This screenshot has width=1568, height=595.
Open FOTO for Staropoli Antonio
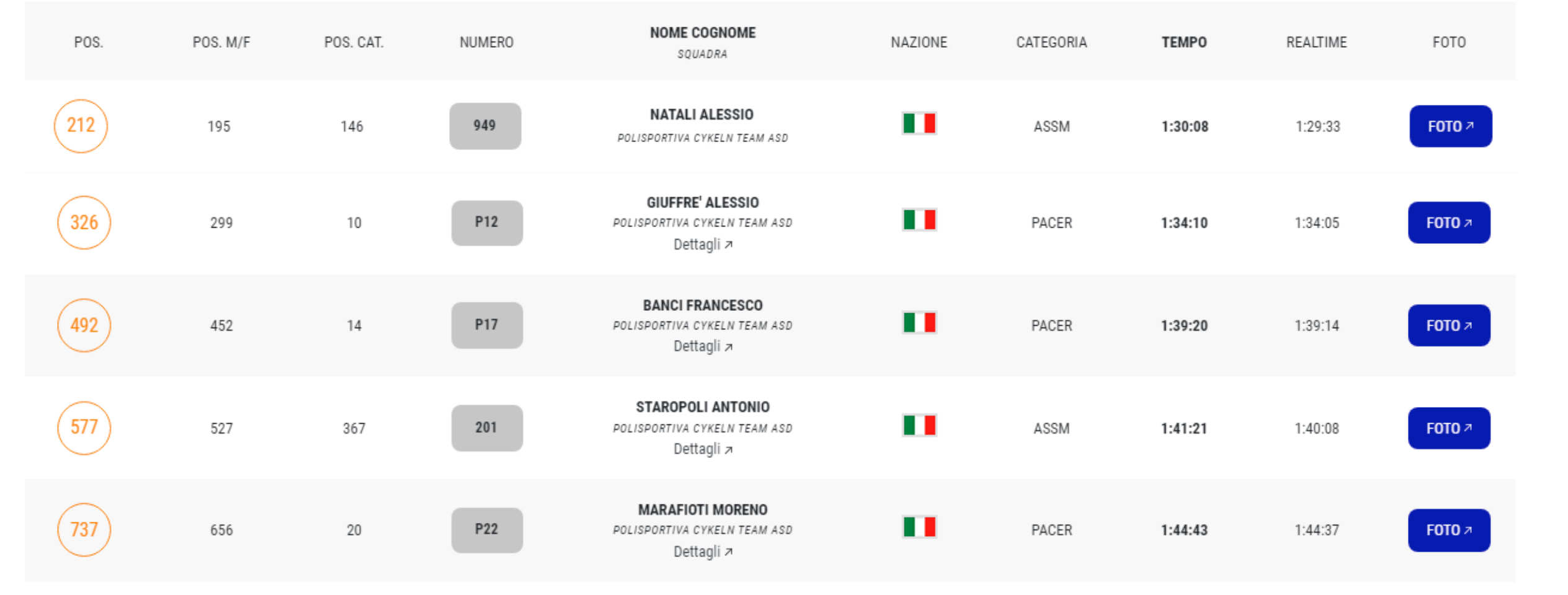1449,428
